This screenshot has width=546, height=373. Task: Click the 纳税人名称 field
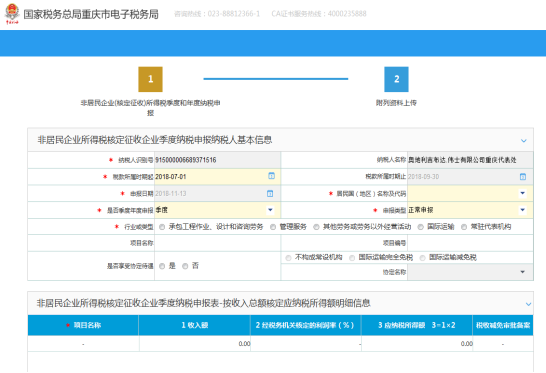point(470,160)
